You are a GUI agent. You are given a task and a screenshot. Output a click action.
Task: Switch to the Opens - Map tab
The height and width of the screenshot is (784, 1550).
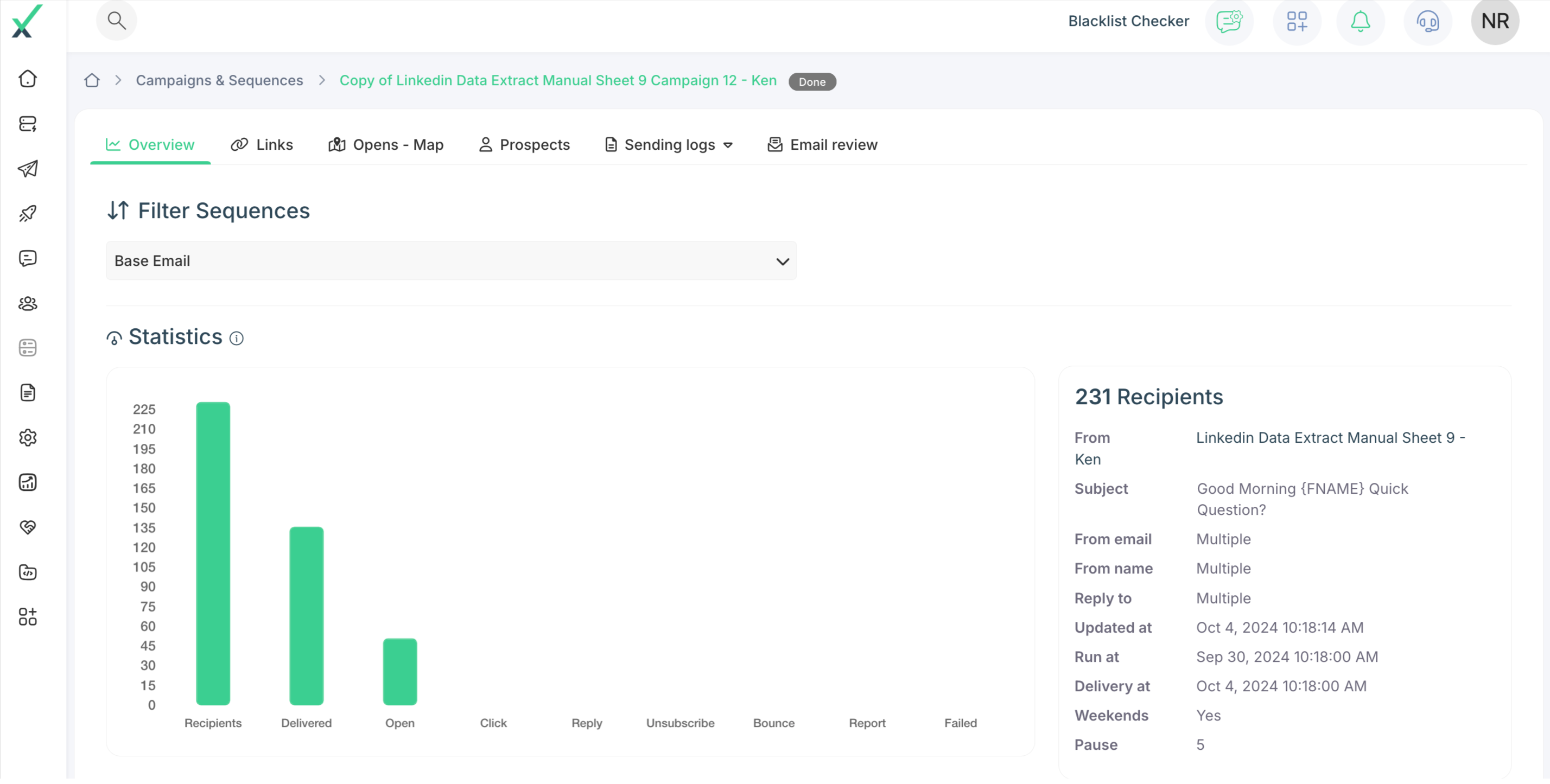386,144
